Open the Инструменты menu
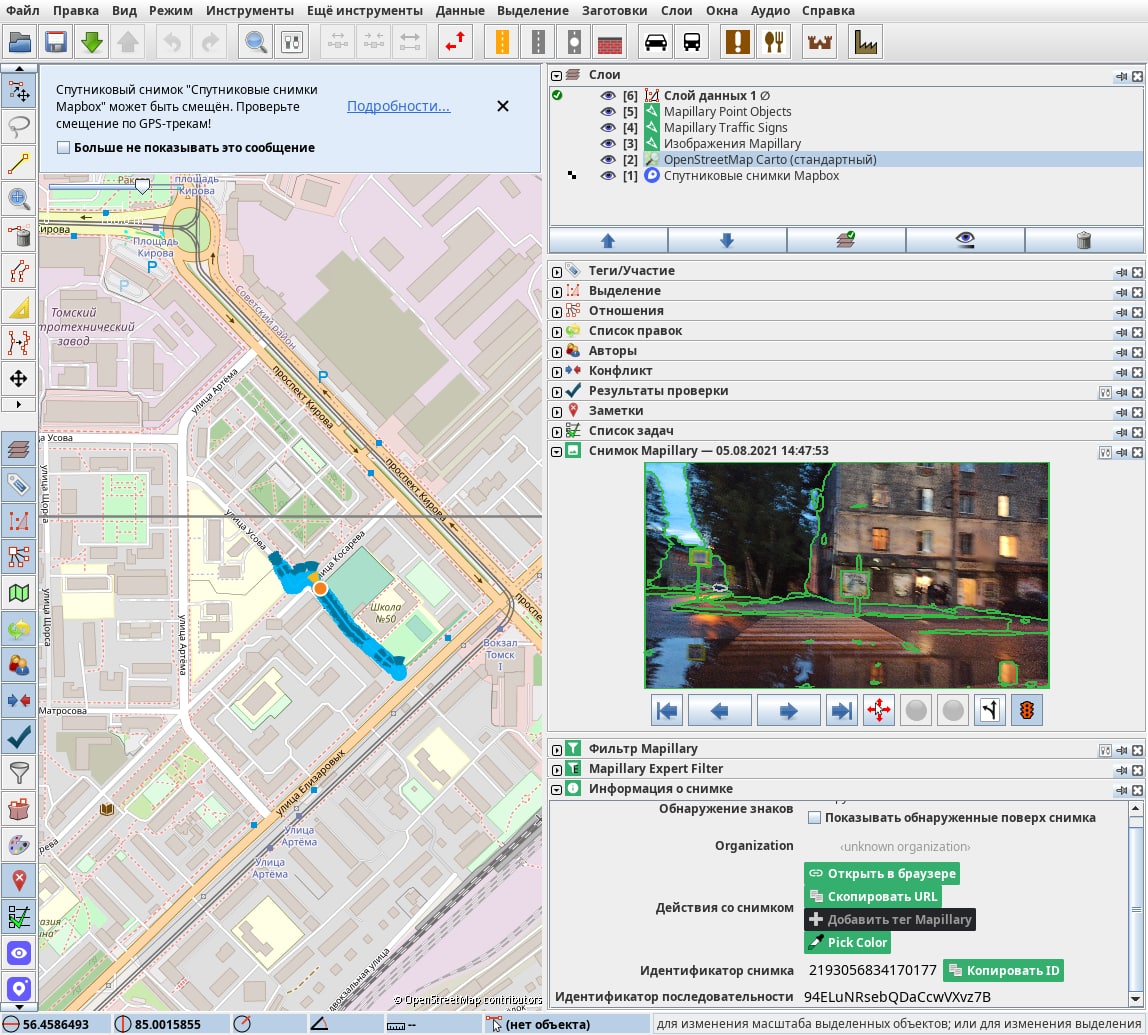Viewport: 1148px width, 1035px height. (x=250, y=11)
